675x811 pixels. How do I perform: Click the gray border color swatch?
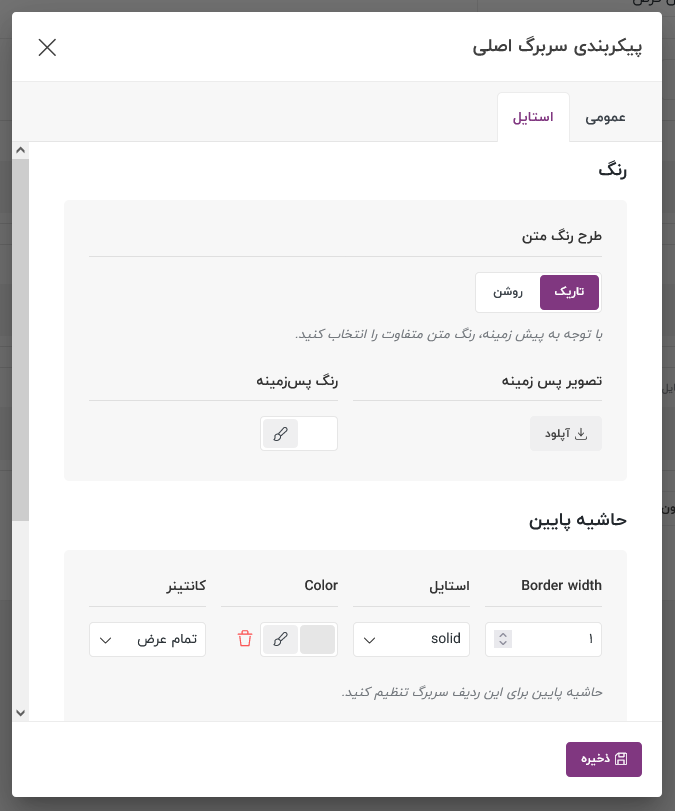[x=318, y=639]
